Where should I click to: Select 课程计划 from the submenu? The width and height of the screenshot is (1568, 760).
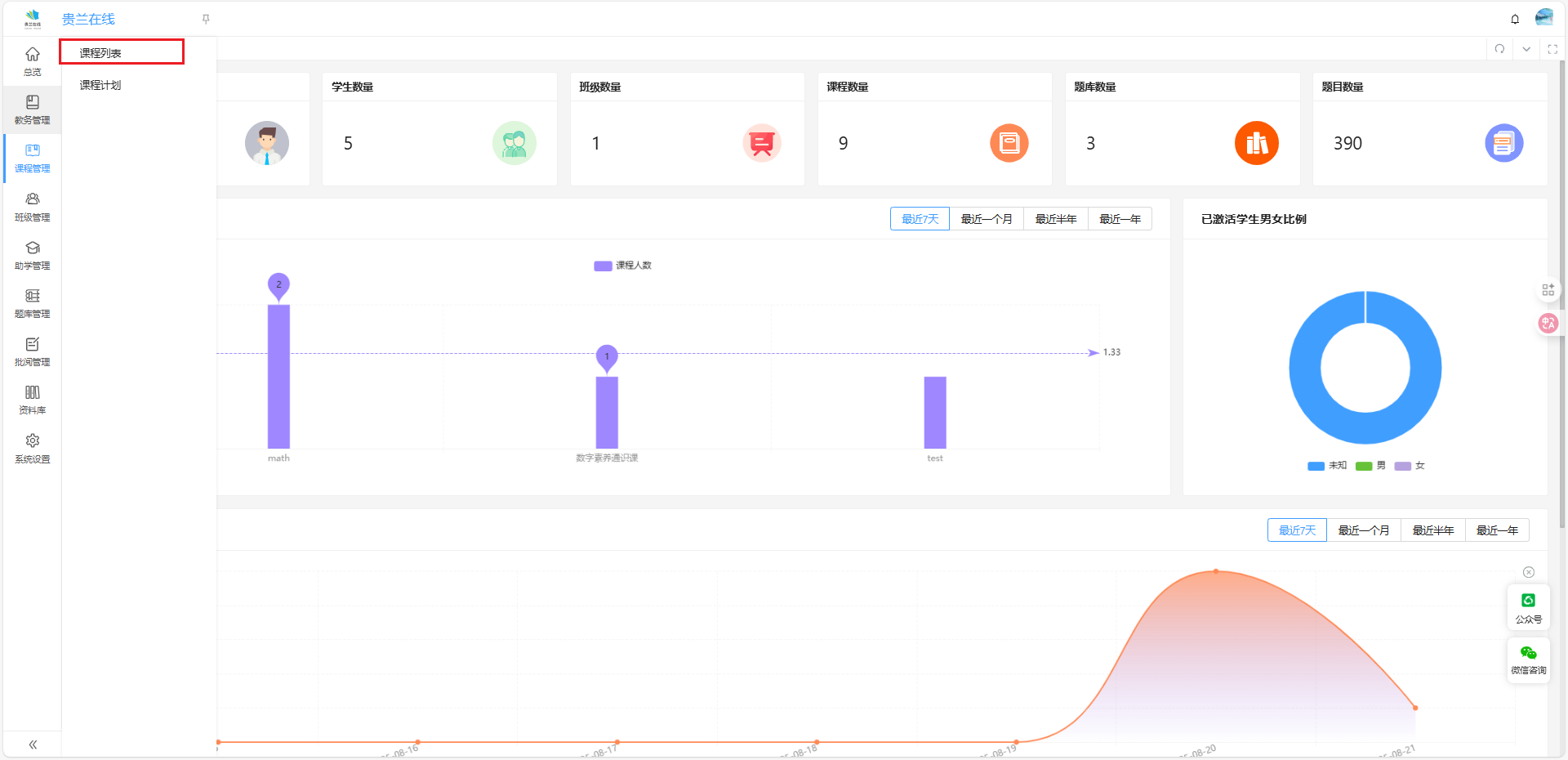coord(100,85)
